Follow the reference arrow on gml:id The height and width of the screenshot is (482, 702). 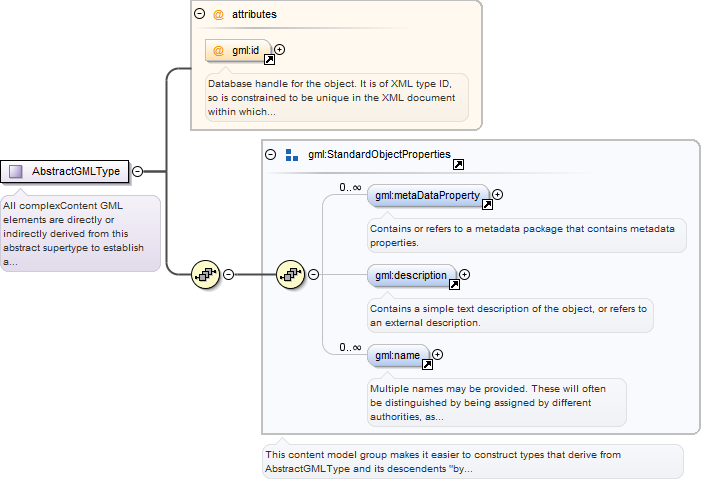[269, 60]
